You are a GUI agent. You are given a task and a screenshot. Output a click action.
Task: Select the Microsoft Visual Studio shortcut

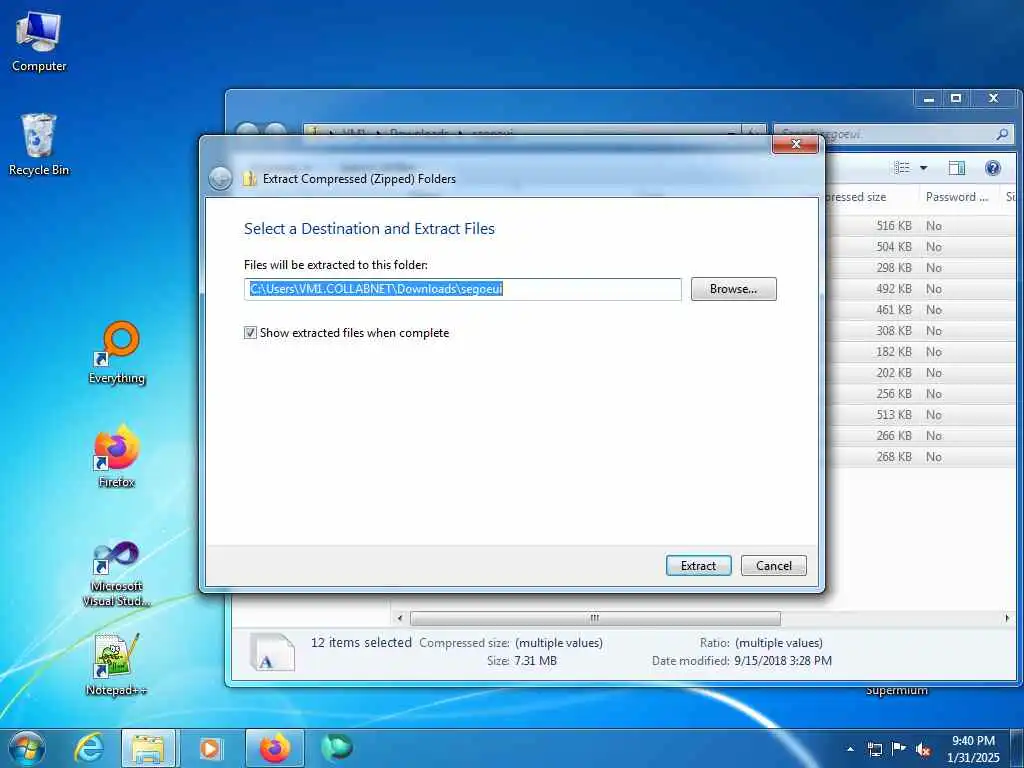(x=117, y=575)
